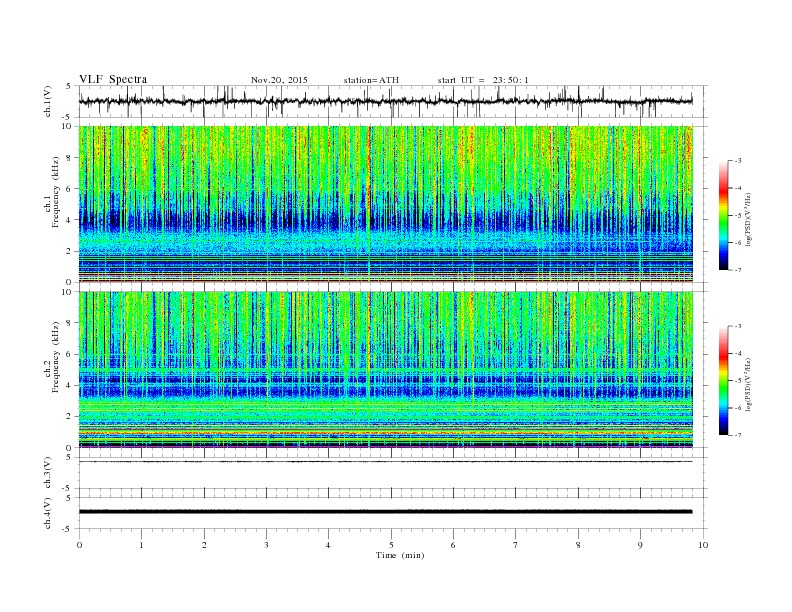The width and height of the screenshot is (792, 612).
Task: Click the ch.1 spectrogram color scale bar
Action: click(x=723, y=215)
